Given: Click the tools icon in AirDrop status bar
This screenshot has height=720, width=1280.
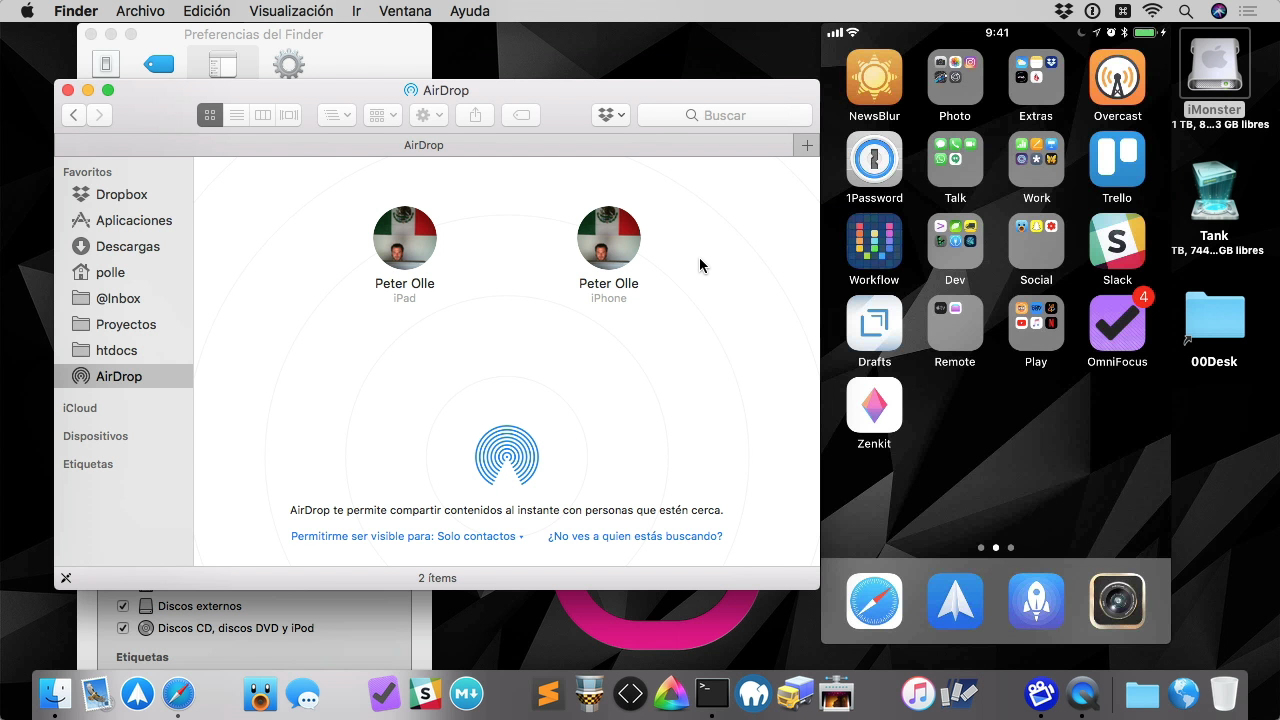Looking at the screenshot, I should tap(66, 578).
